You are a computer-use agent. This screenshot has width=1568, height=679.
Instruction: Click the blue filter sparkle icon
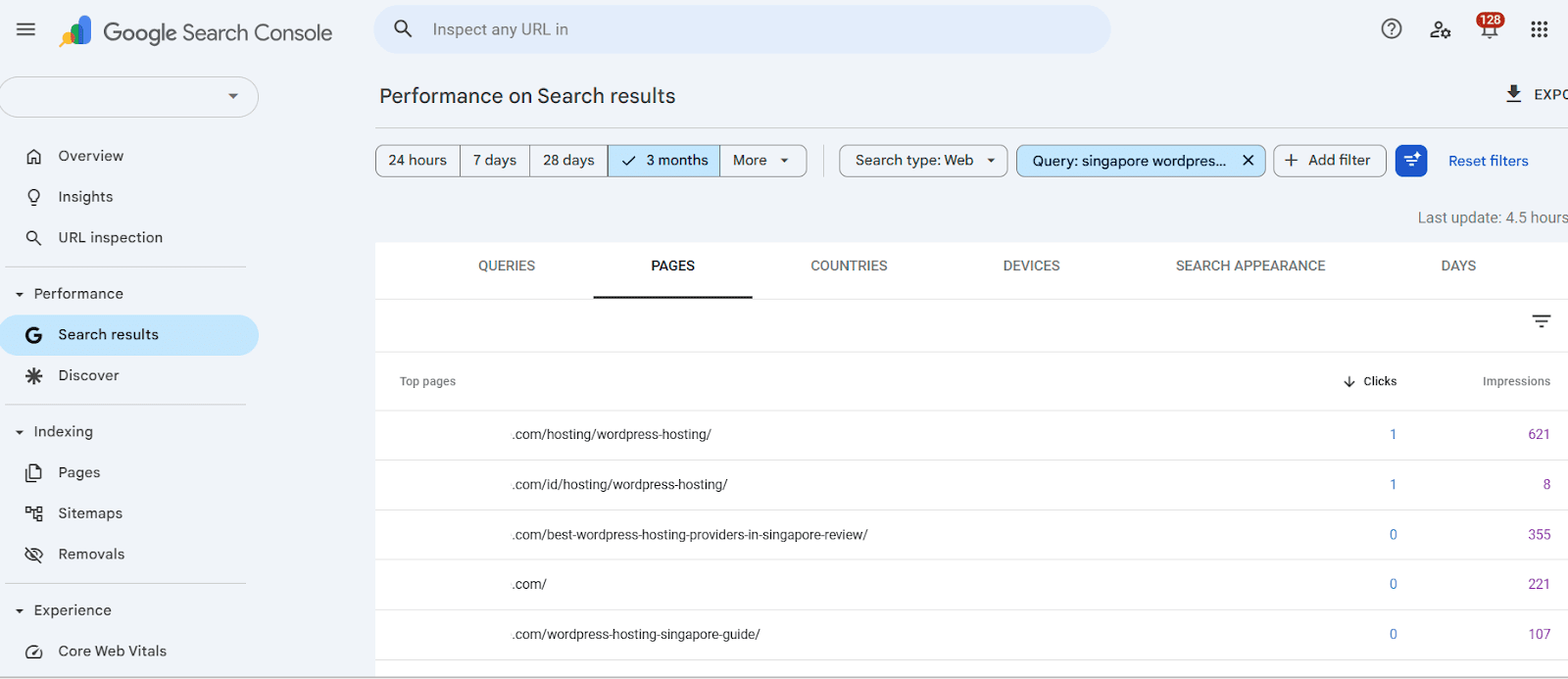(1411, 161)
